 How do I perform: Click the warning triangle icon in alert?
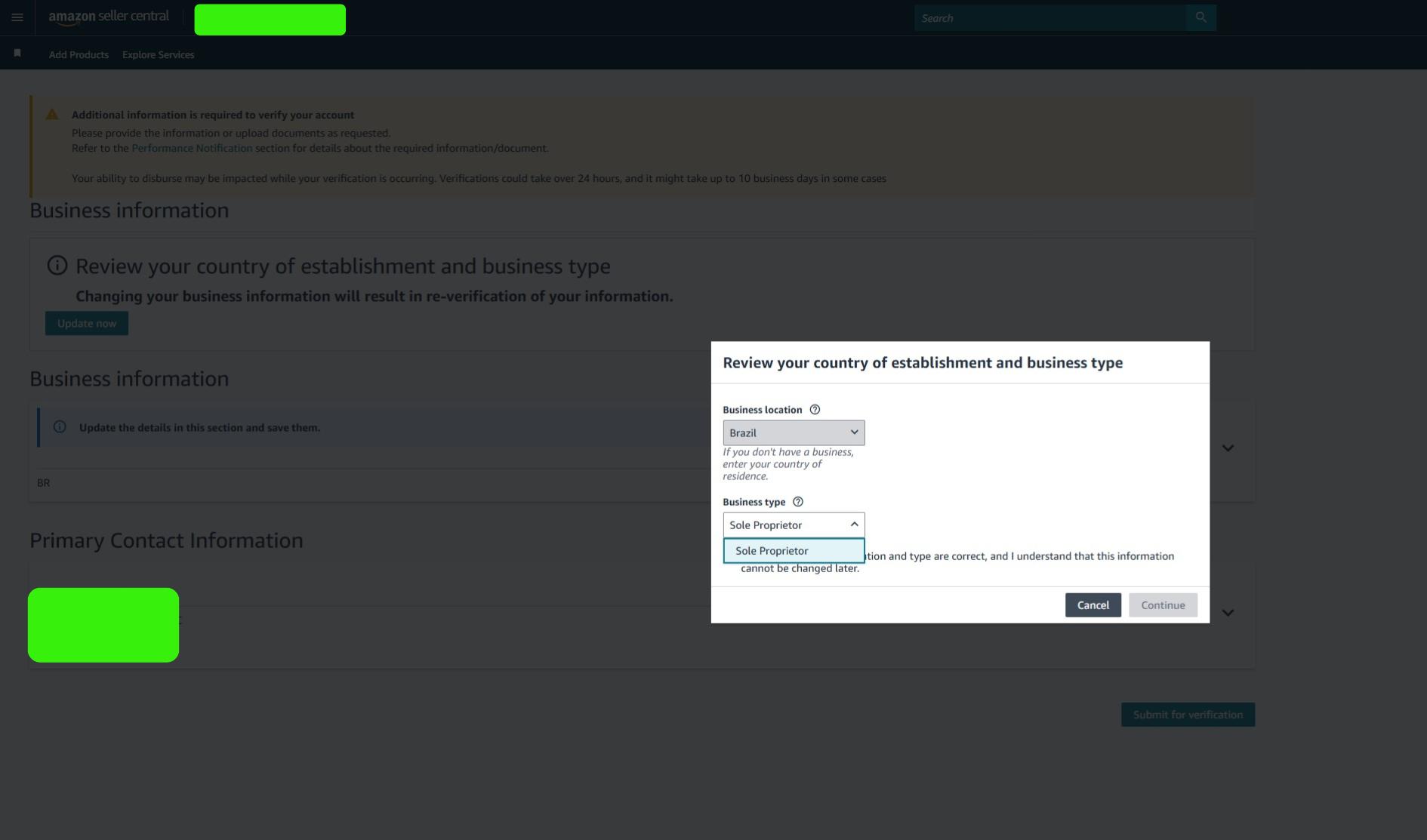tap(52, 115)
